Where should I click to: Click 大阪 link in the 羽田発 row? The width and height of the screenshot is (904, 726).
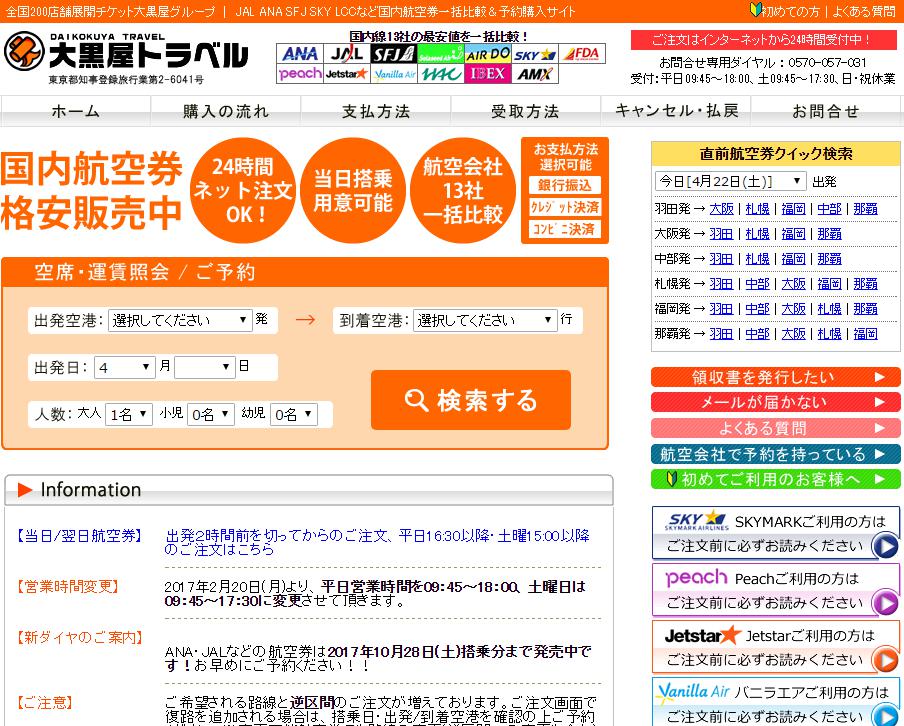(721, 209)
